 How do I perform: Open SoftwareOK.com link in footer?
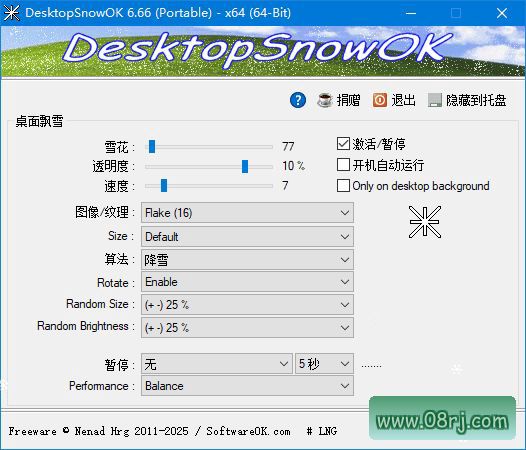pyautogui.click(x=248, y=431)
